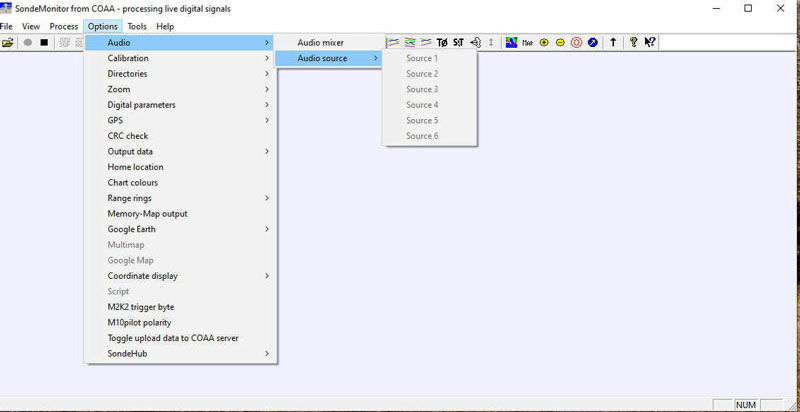Expand the Calibration submenu

tap(180, 58)
